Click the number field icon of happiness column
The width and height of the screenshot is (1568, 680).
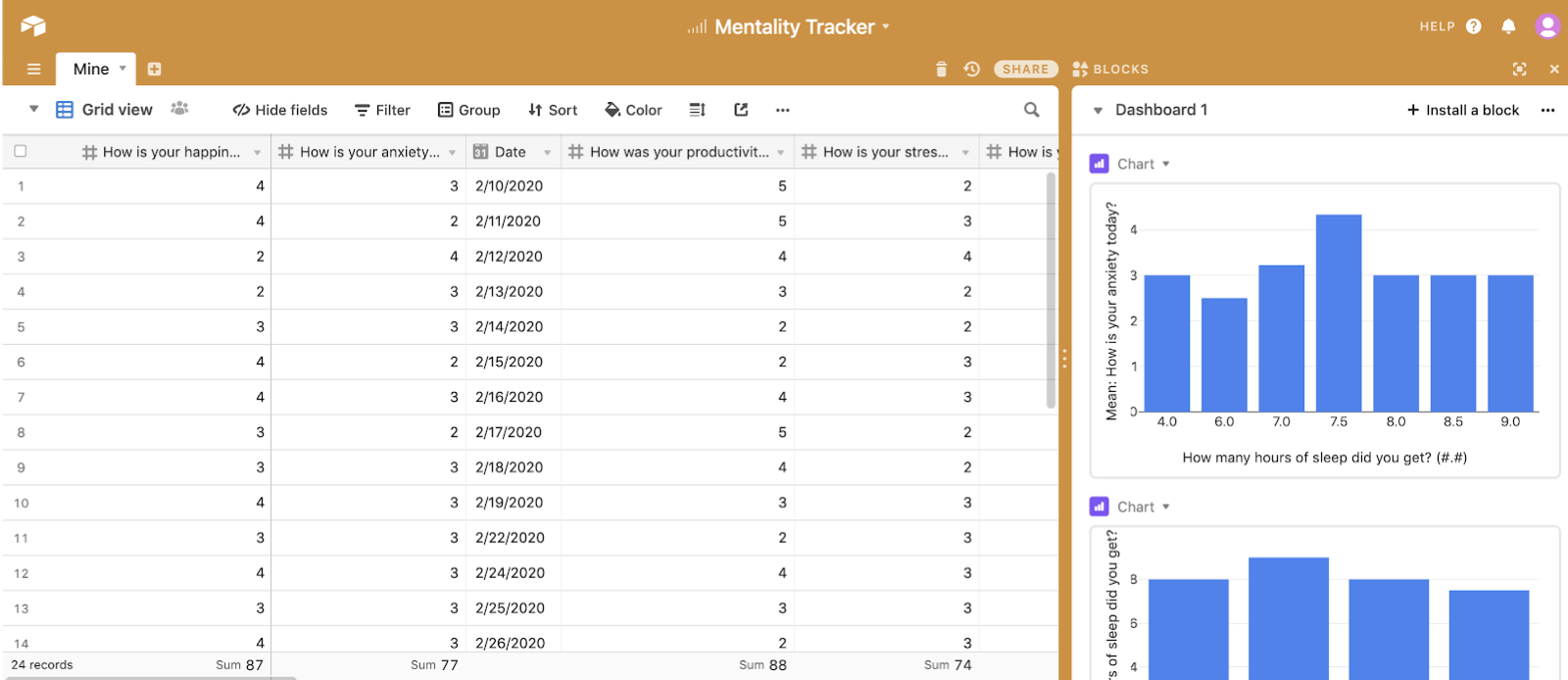90,152
